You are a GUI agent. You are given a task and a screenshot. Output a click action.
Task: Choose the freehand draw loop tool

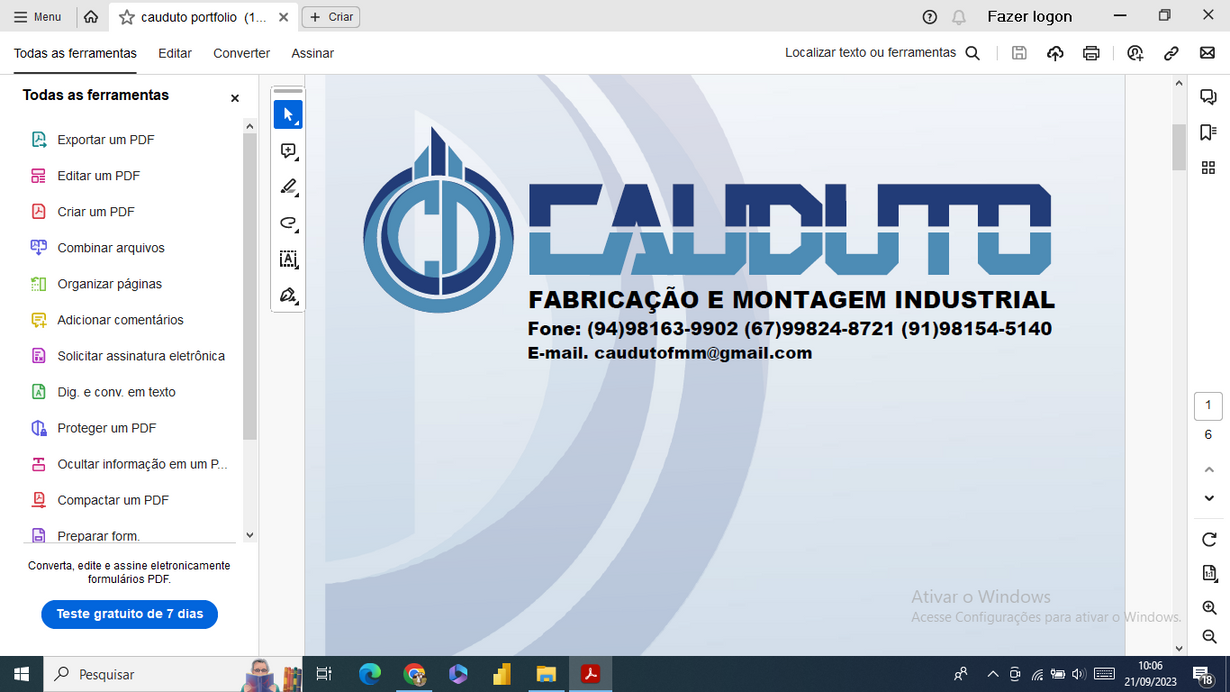(288, 223)
